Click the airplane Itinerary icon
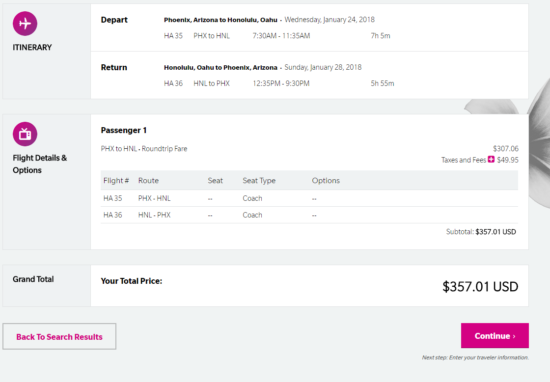550x382 pixels. [x=25, y=24]
